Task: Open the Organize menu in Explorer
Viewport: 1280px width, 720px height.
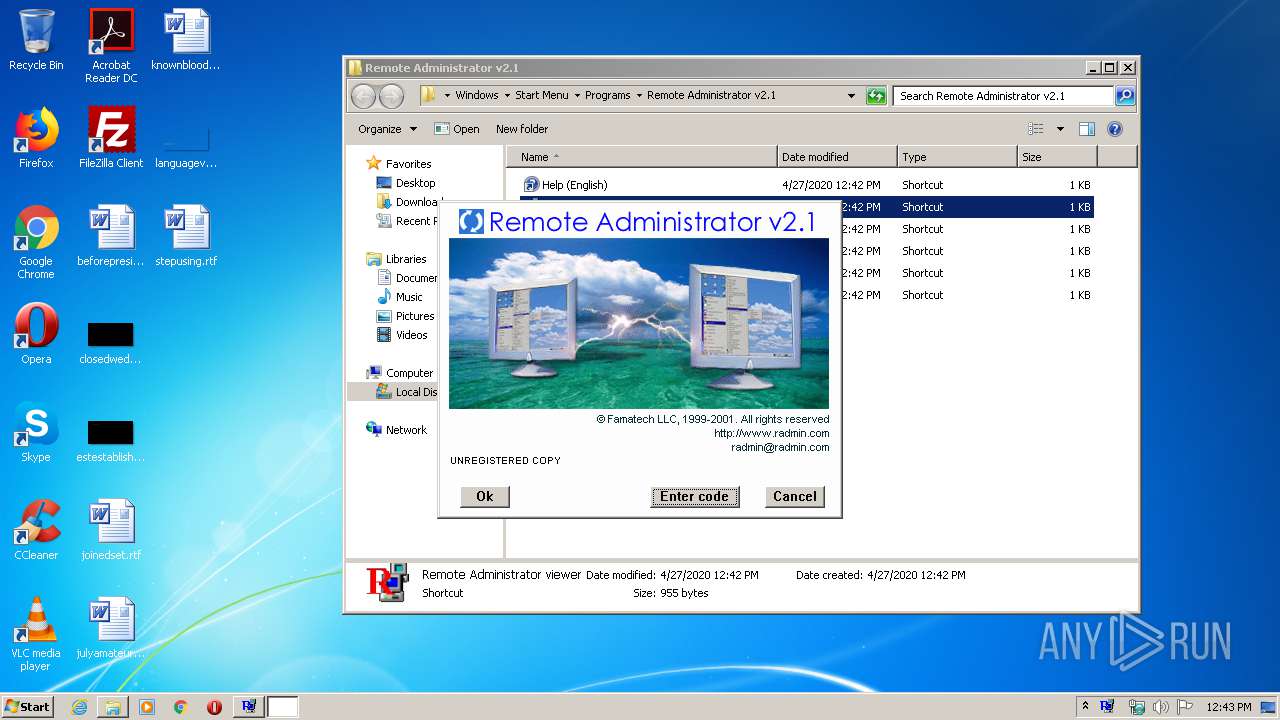Action: (387, 129)
